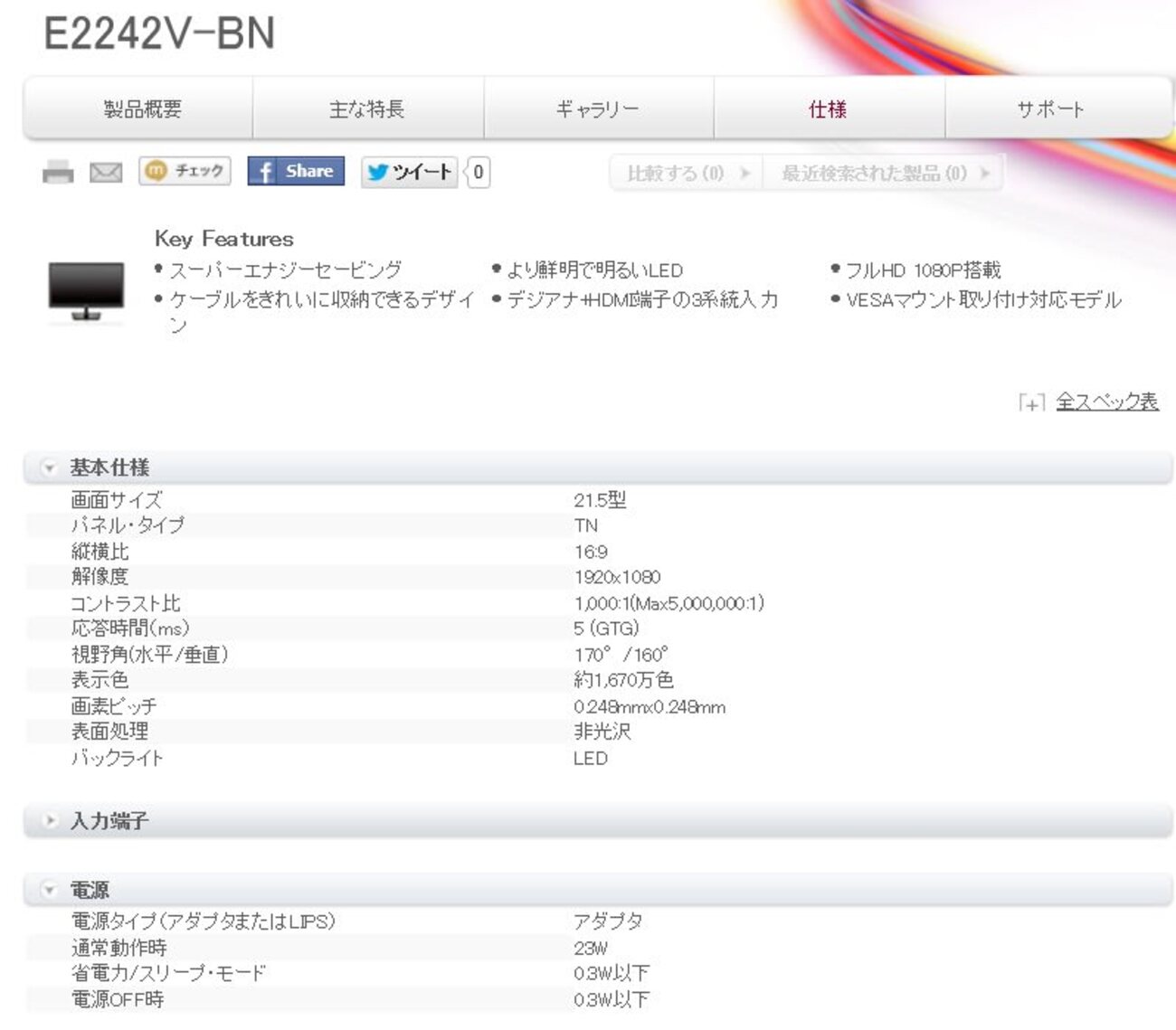The image size is (1176, 1030).
Task: Click the VESAマウント取り付け対応モデル feature
Action: 983,299
